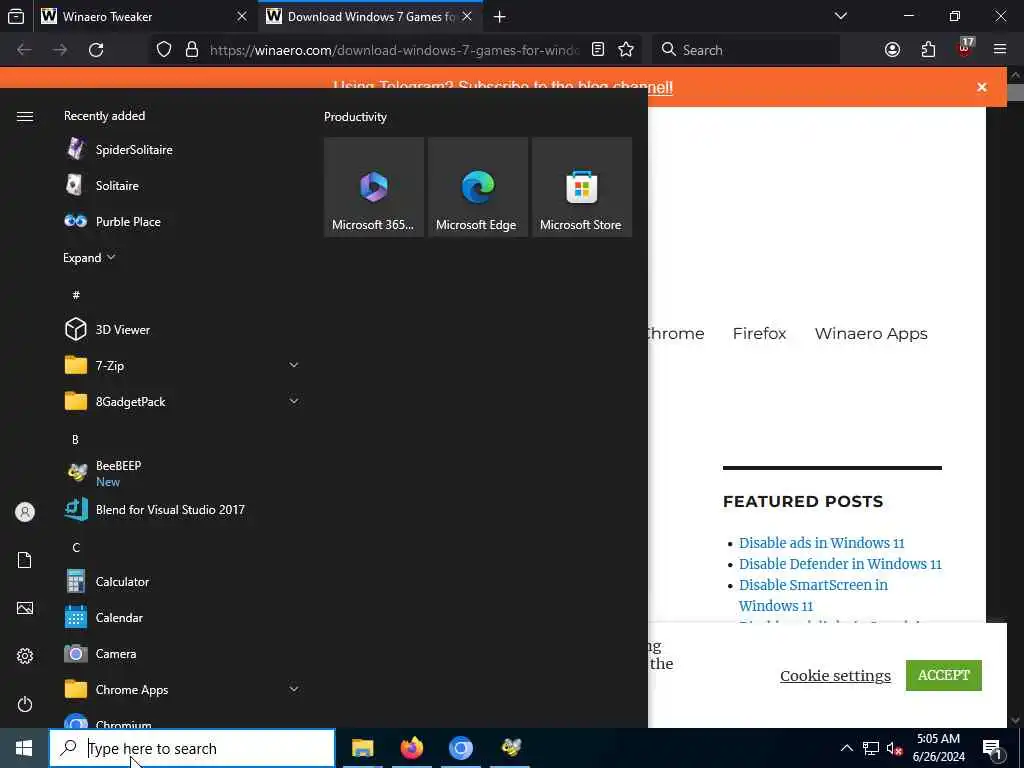Screen dimensions: 1024x768
Task: Open the Microsoft Edge tile
Action: point(478,187)
